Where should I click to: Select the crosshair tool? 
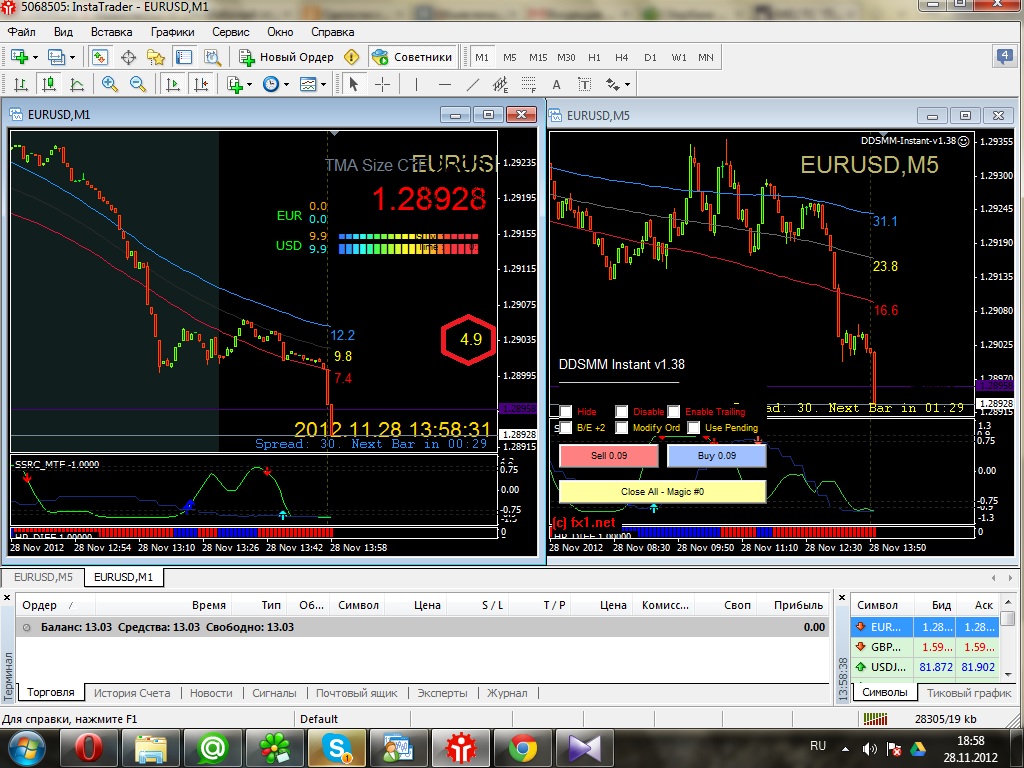(x=383, y=84)
